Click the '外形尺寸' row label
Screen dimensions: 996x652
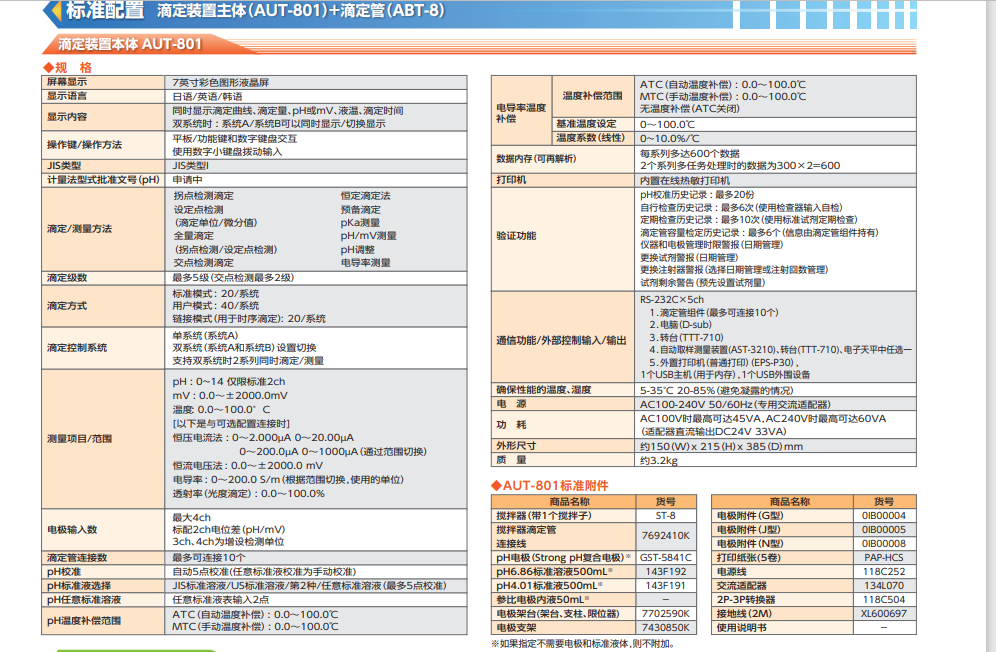(516, 446)
